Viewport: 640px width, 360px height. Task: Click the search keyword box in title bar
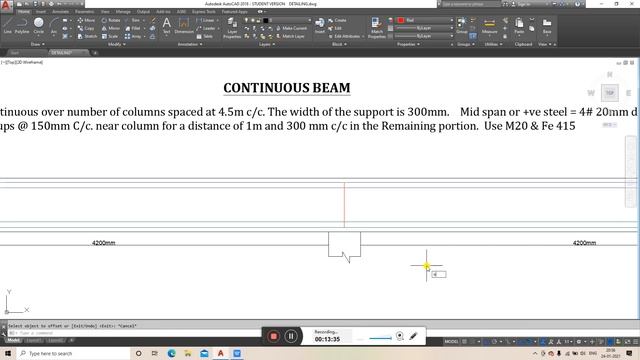(470, 4)
